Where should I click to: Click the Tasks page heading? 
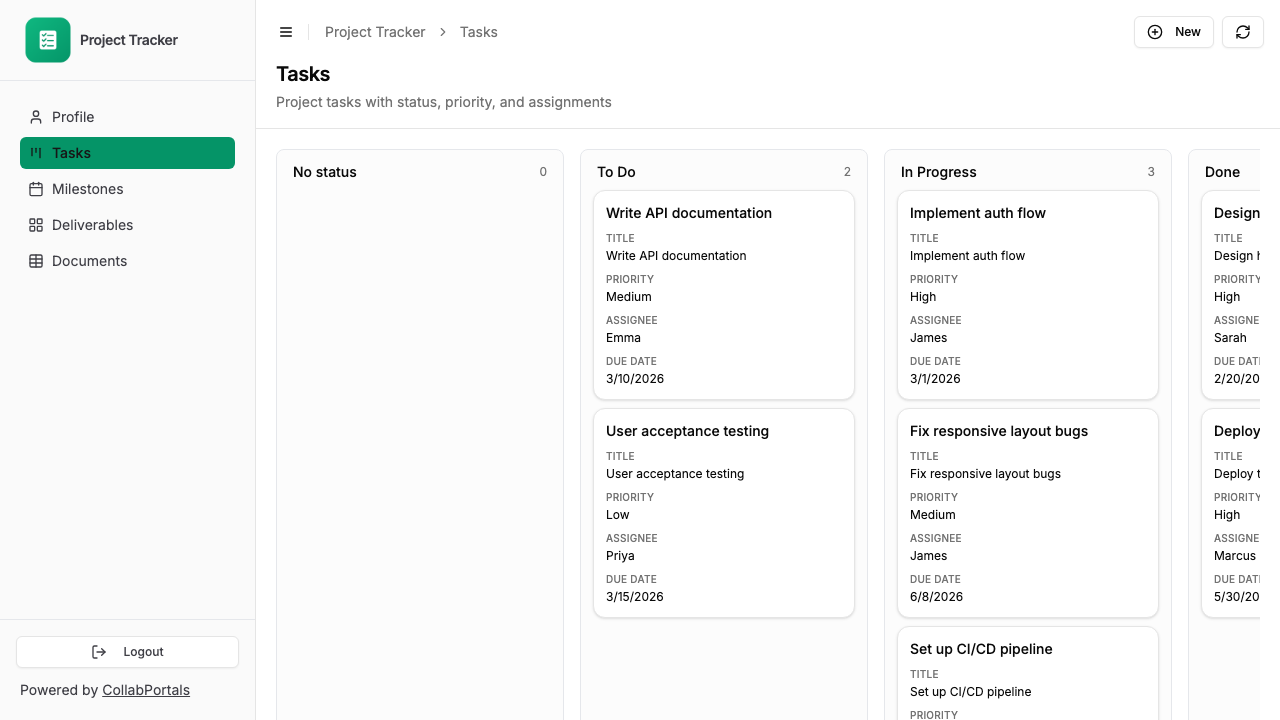coord(303,74)
